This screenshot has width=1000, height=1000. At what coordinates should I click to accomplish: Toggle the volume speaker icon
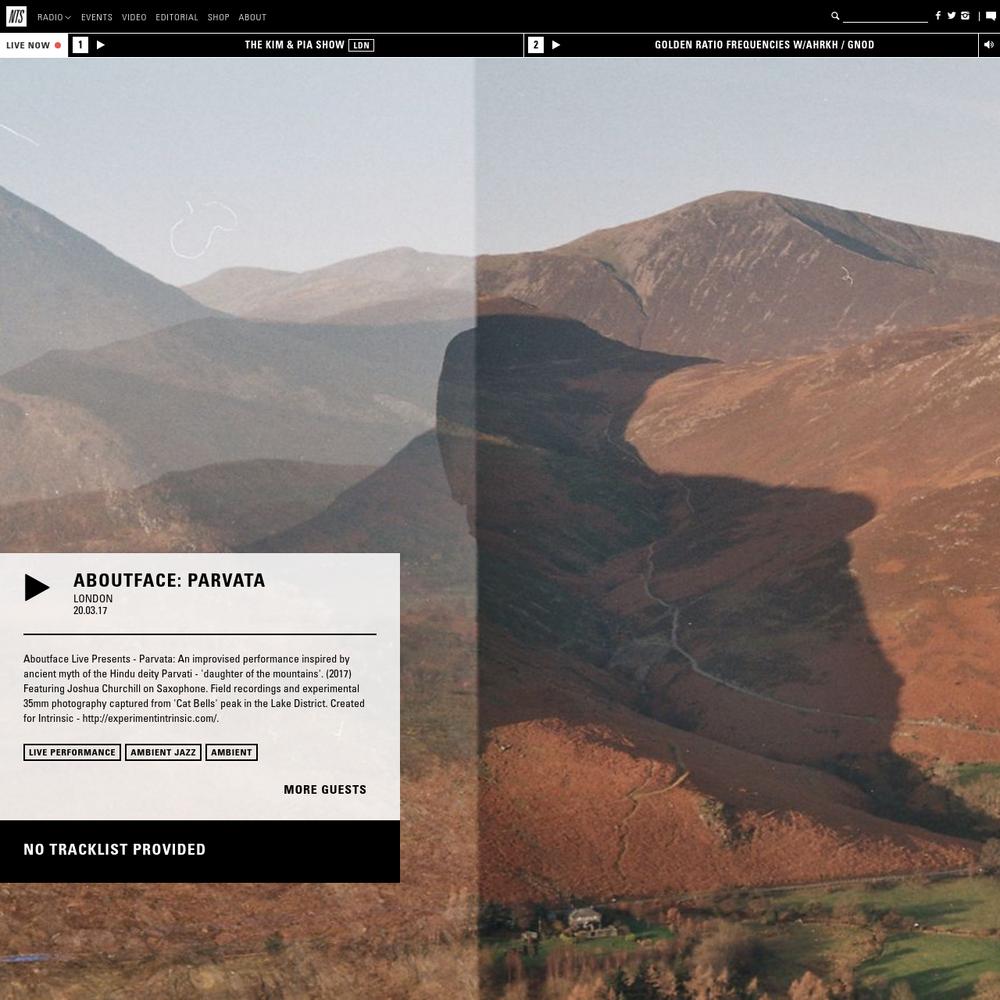tap(989, 45)
